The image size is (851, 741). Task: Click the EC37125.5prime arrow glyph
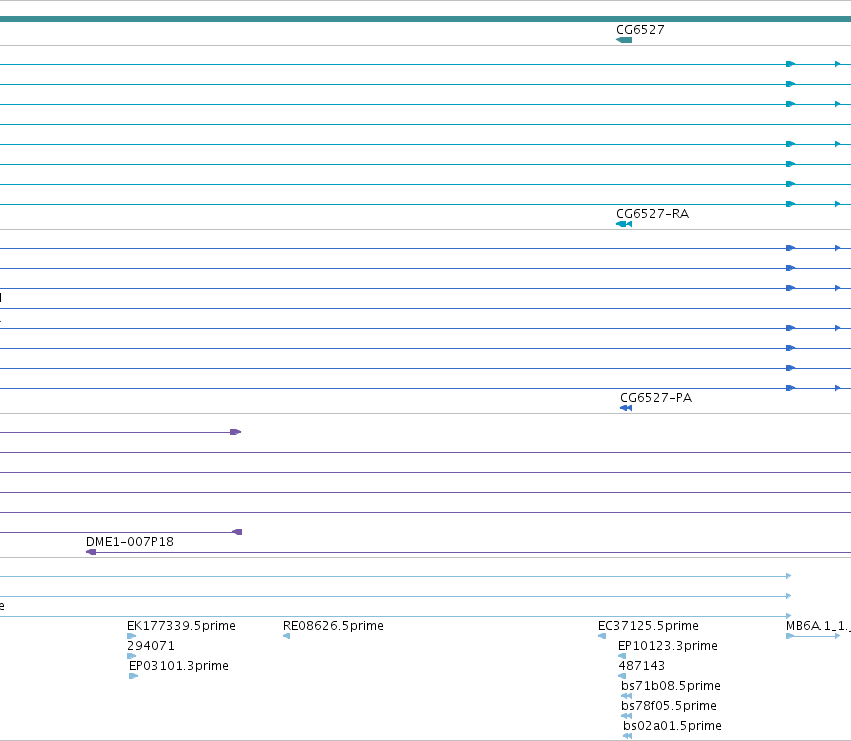602,636
